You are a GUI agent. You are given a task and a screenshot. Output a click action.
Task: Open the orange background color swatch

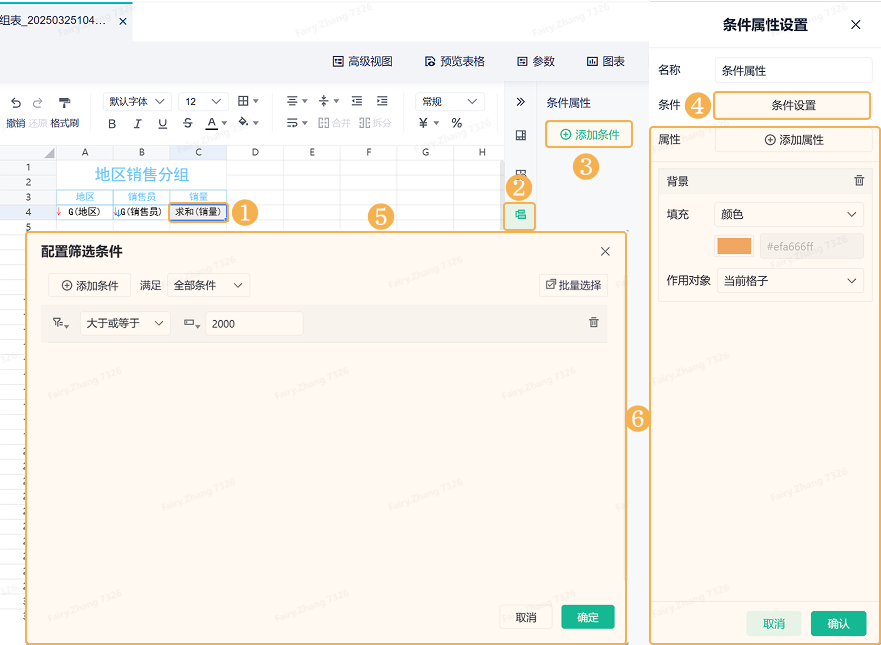pyautogui.click(x=734, y=246)
